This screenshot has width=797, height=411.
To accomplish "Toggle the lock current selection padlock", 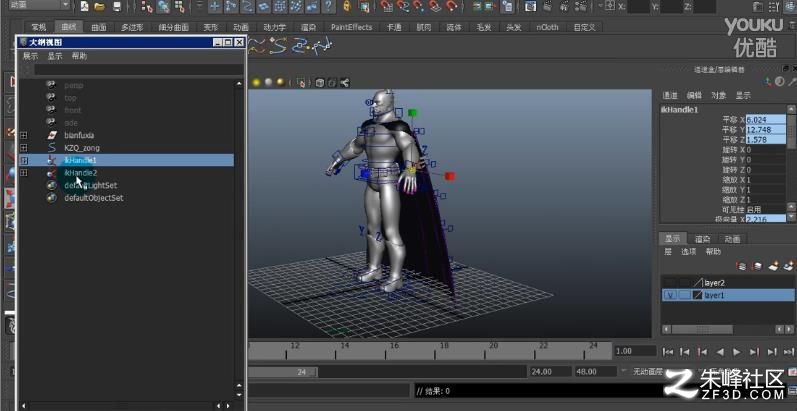I will point(346,6).
